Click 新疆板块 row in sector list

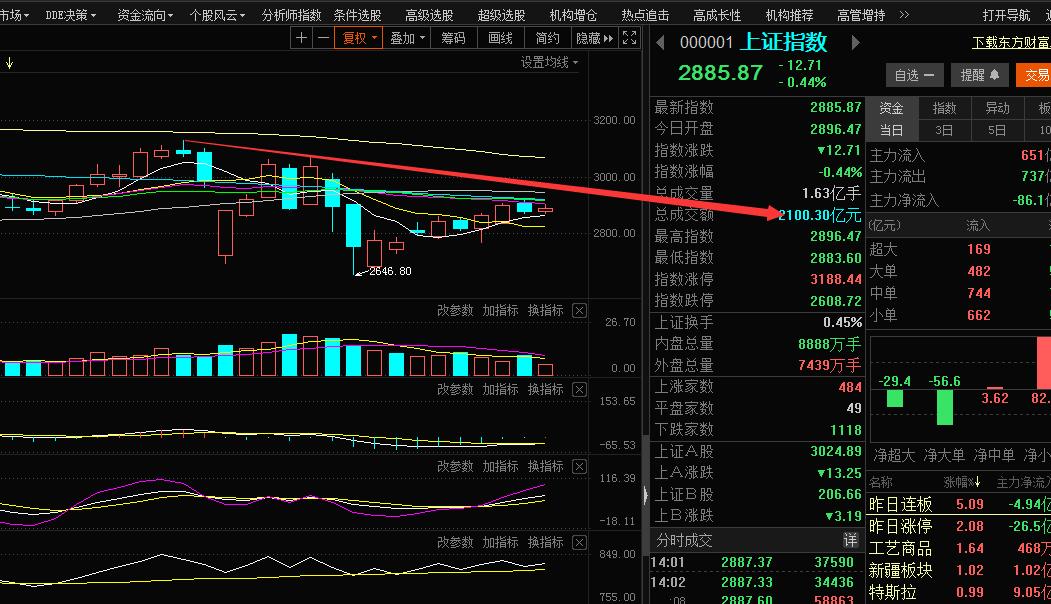point(959,570)
